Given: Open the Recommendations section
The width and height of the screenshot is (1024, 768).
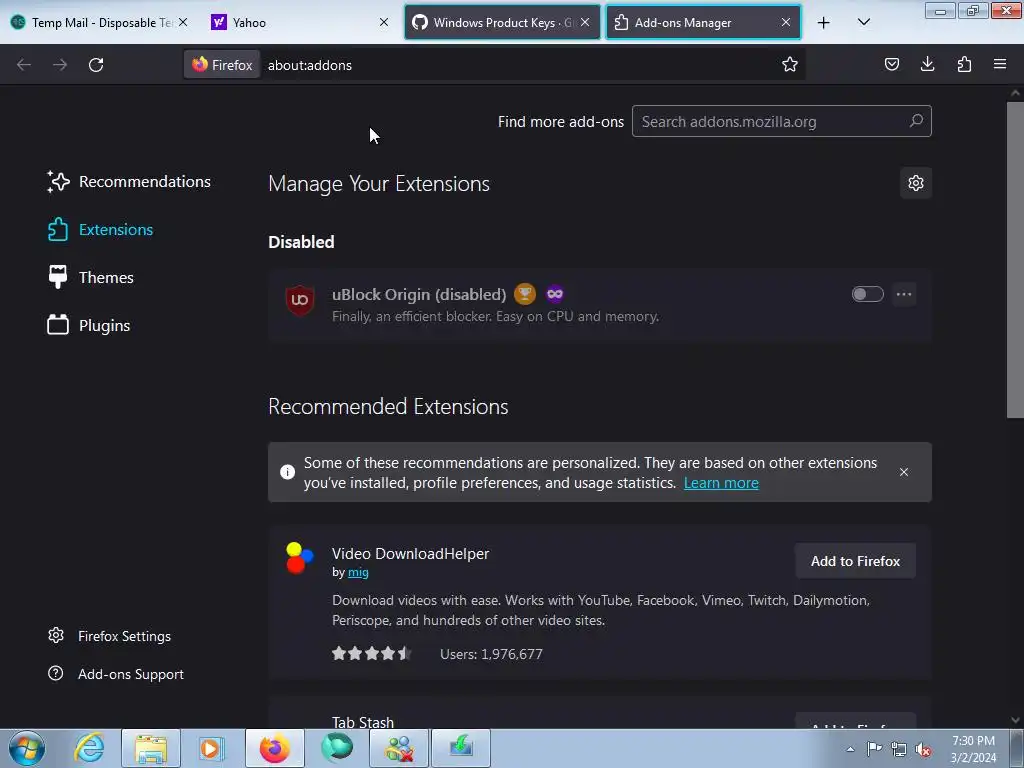Looking at the screenshot, I should pyautogui.click(x=129, y=182).
